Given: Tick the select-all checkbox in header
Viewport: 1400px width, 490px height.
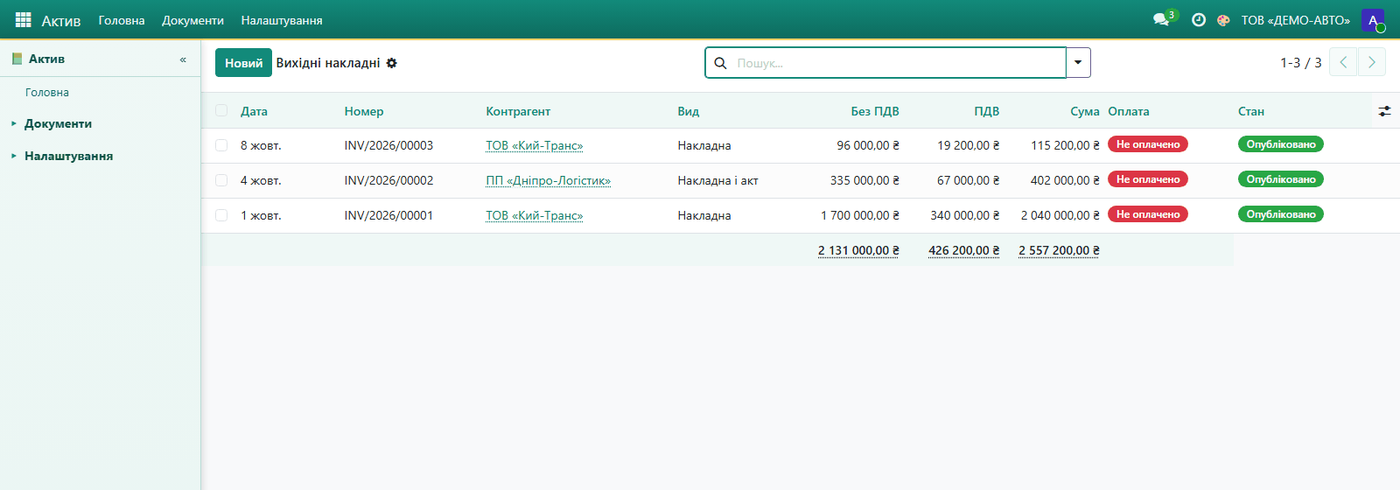Looking at the screenshot, I should click(221, 111).
